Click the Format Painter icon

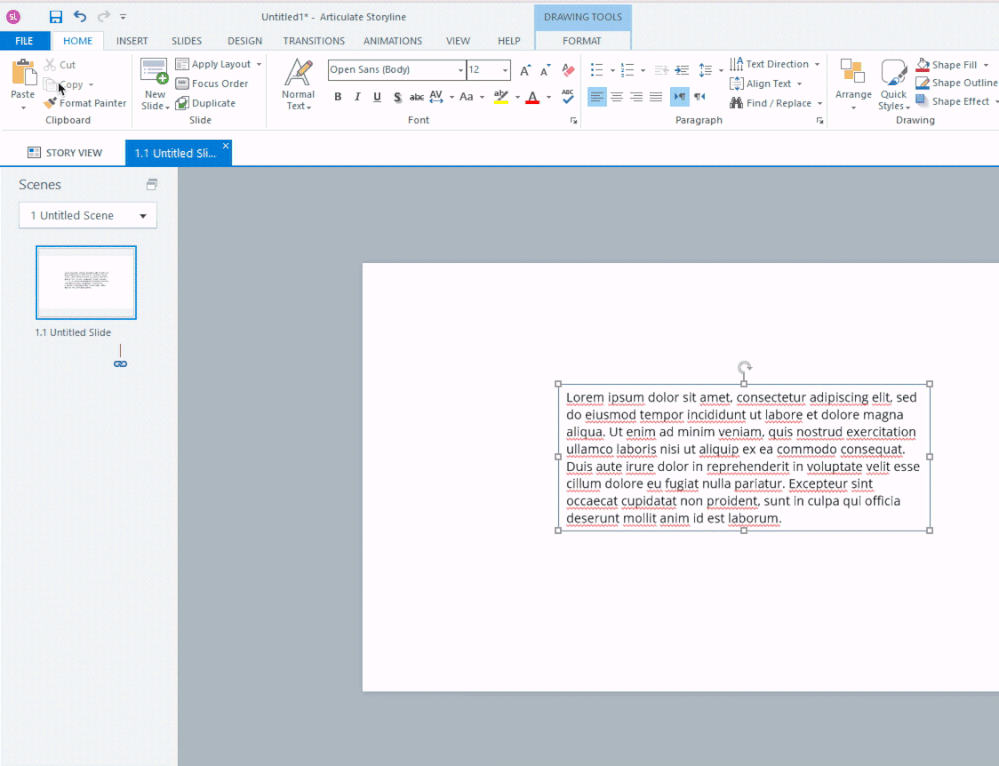coord(51,103)
